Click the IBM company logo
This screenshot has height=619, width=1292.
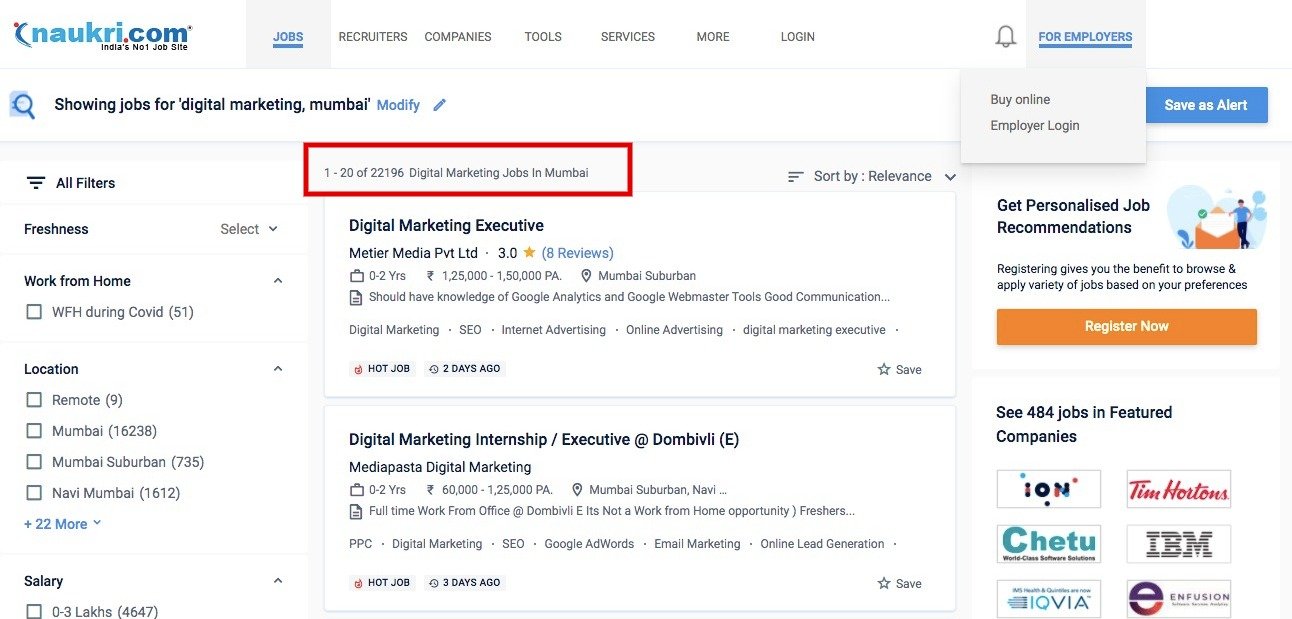tap(1178, 544)
